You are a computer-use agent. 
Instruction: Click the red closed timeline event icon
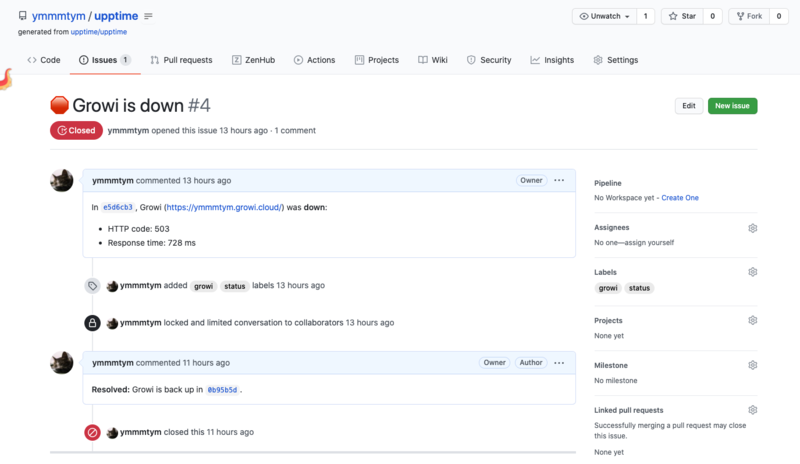pos(92,432)
